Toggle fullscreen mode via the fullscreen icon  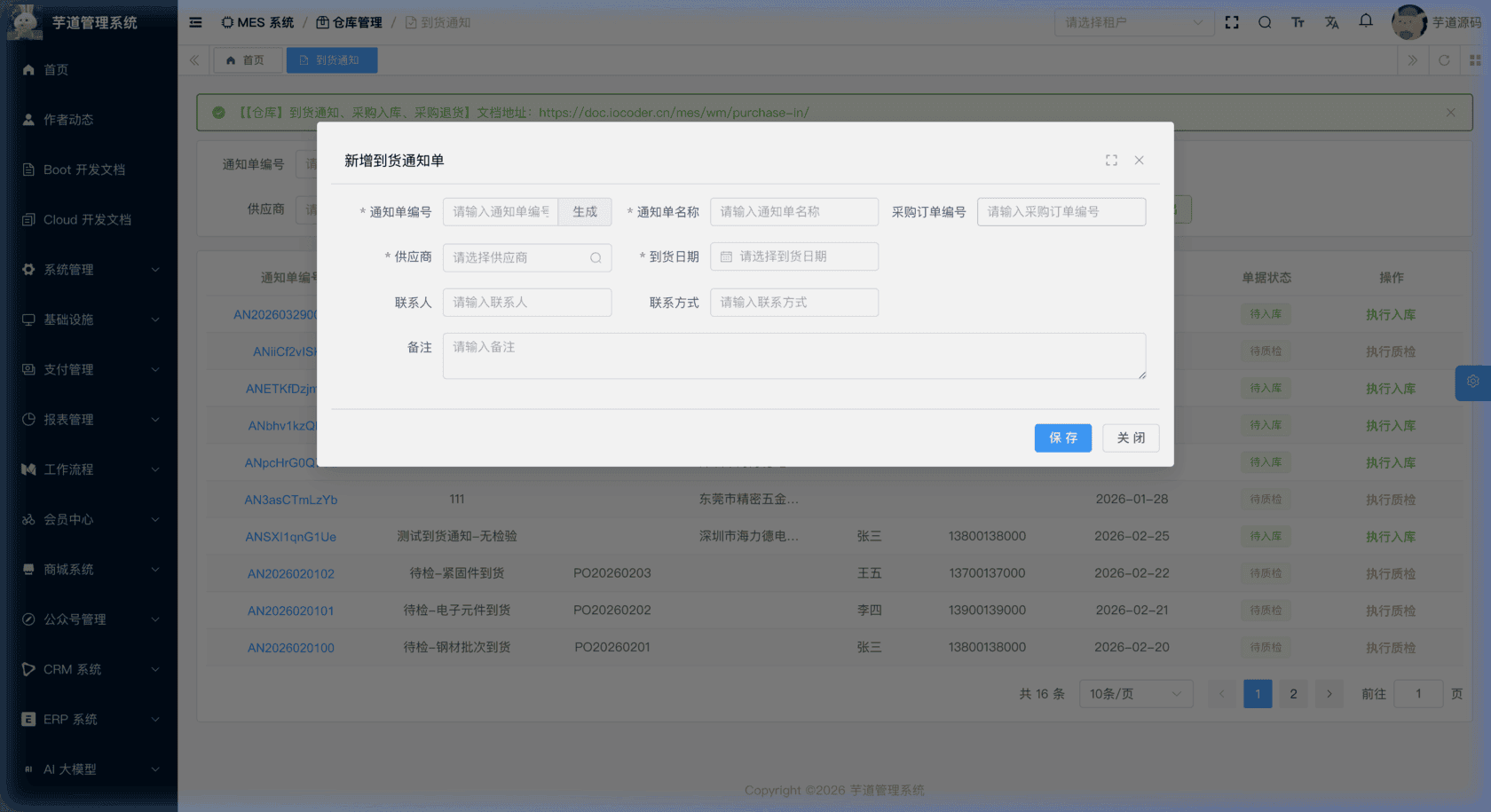tap(1232, 22)
